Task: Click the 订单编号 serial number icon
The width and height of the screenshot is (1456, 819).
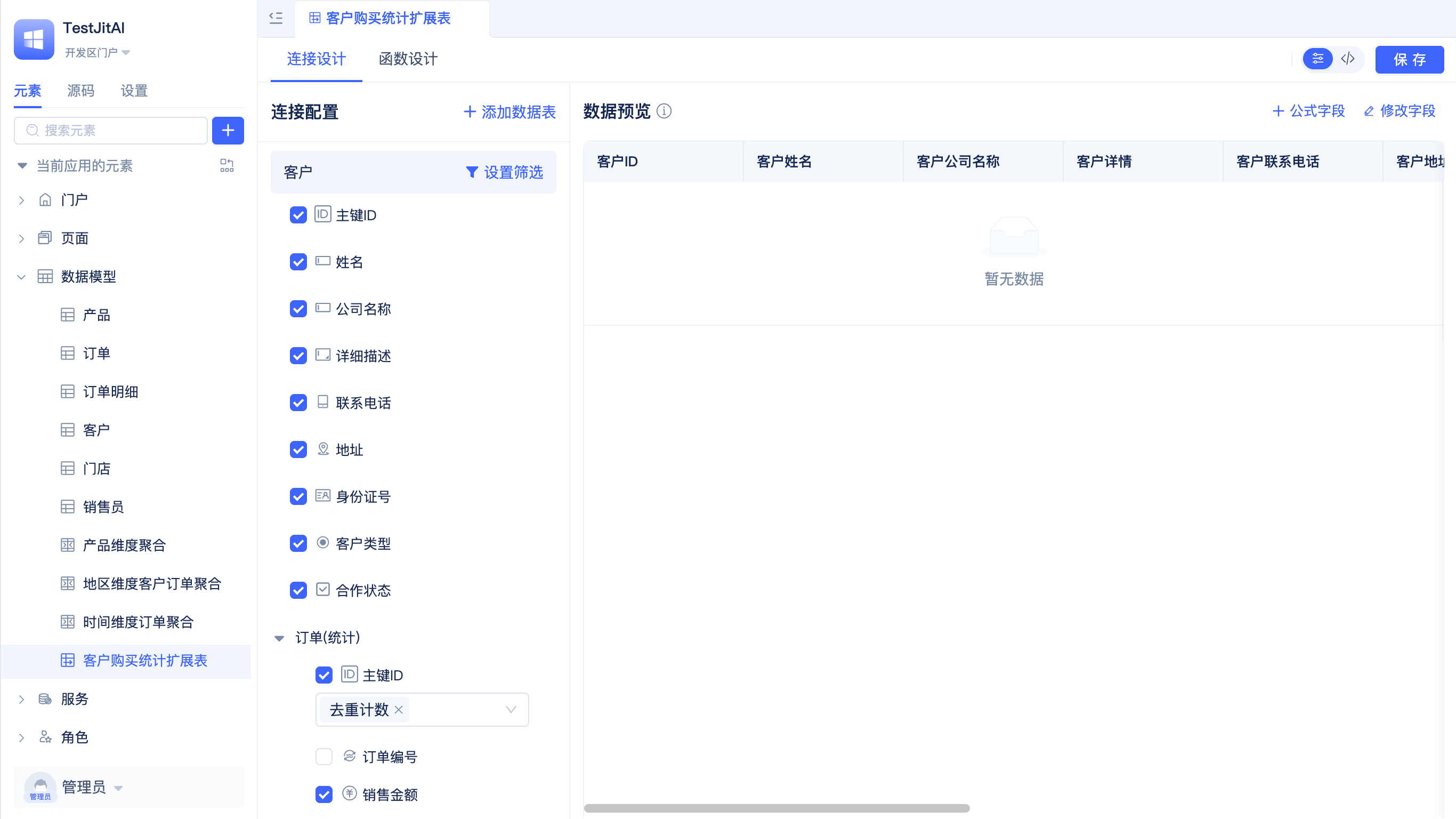Action: (x=349, y=756)
